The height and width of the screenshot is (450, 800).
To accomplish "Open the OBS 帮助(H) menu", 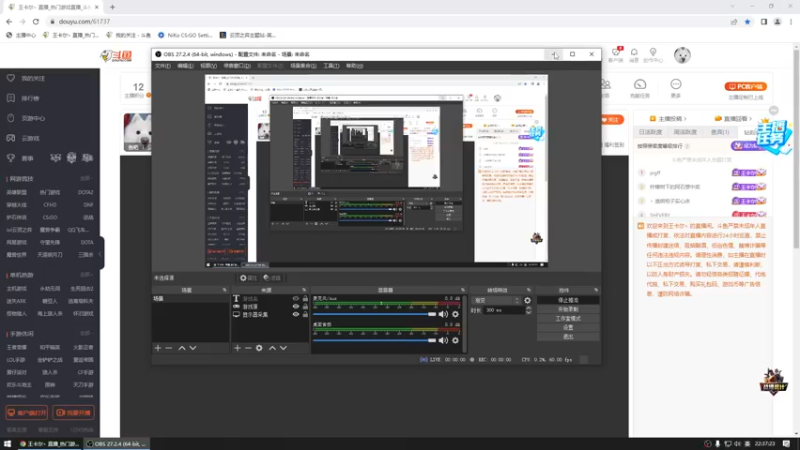I will click(x=354, y=66).
